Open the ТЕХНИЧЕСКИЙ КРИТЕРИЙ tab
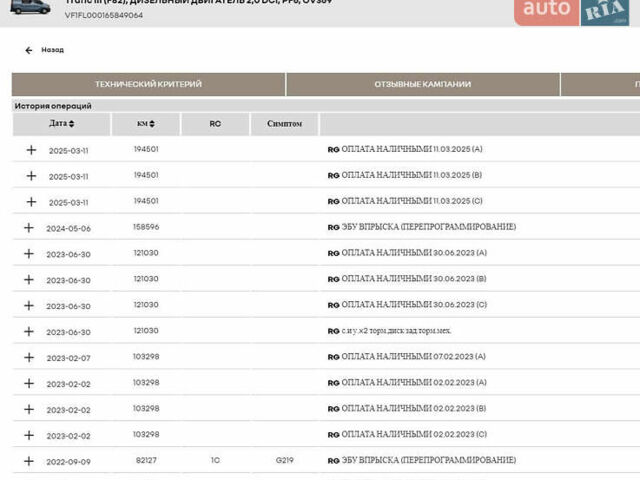 click(149, 84)
